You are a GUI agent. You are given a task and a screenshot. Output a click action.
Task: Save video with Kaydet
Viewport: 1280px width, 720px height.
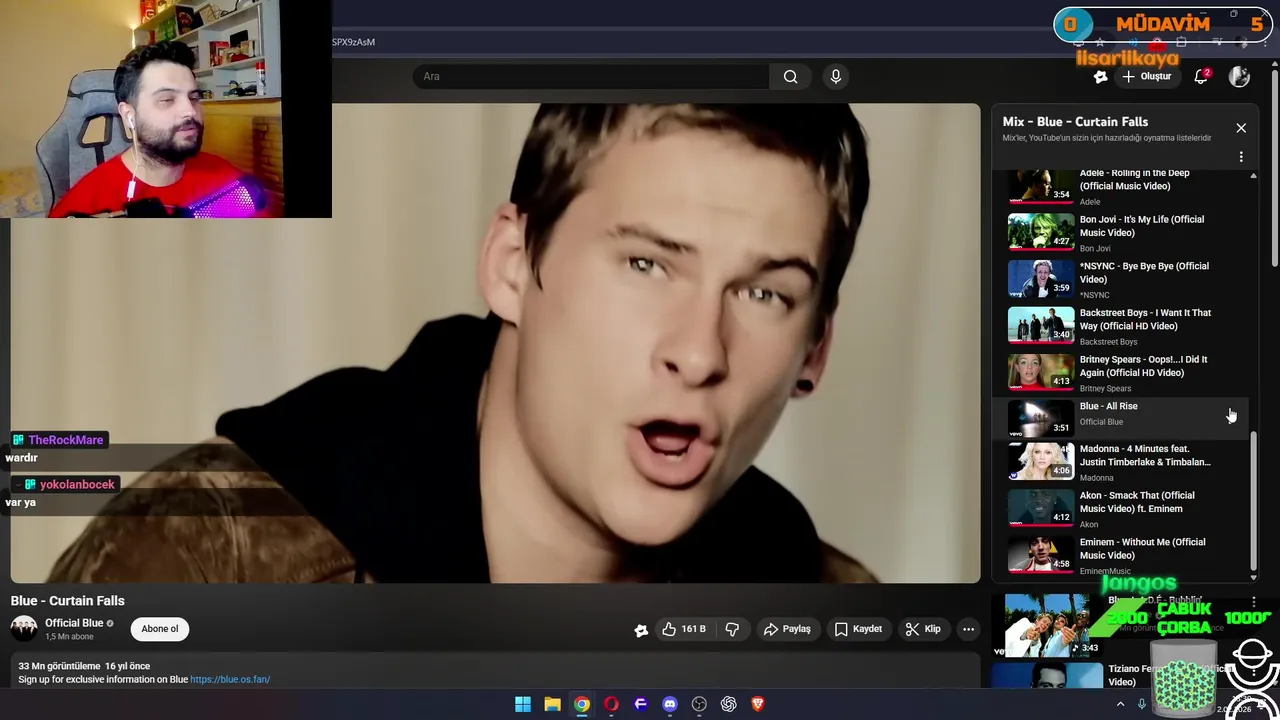click(x=858, y=629)
